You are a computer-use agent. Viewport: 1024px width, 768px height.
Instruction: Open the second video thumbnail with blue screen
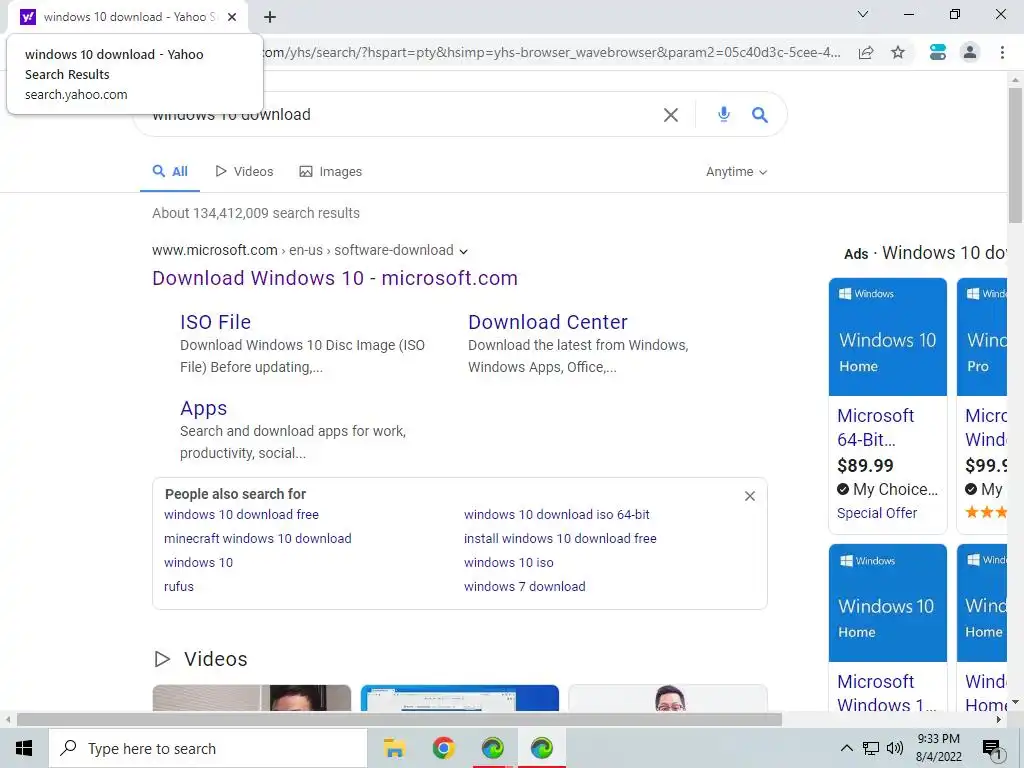tap(460, 697)
